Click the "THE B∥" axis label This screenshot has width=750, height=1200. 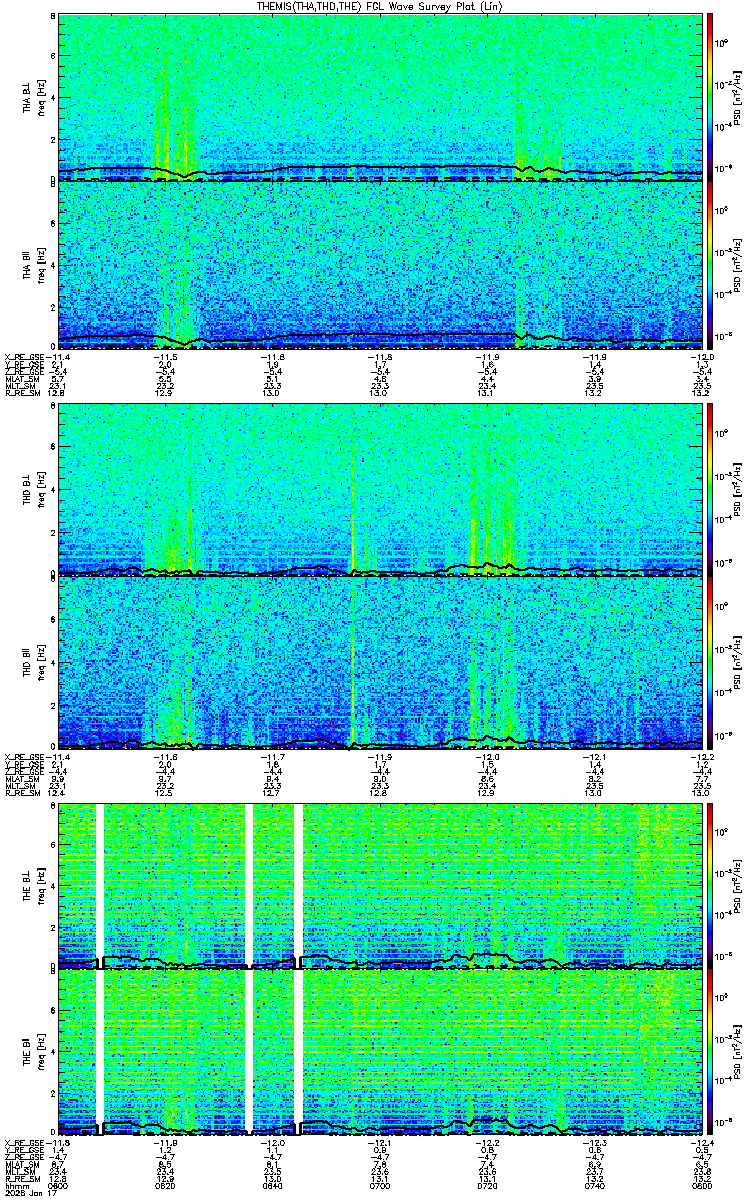[27, 1052]
